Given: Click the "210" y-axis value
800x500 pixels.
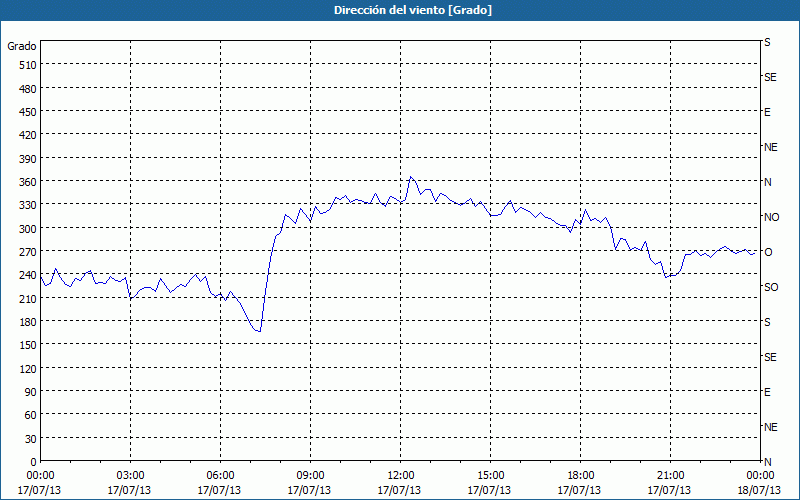Looking at the screenshot, I should point(28,299).
